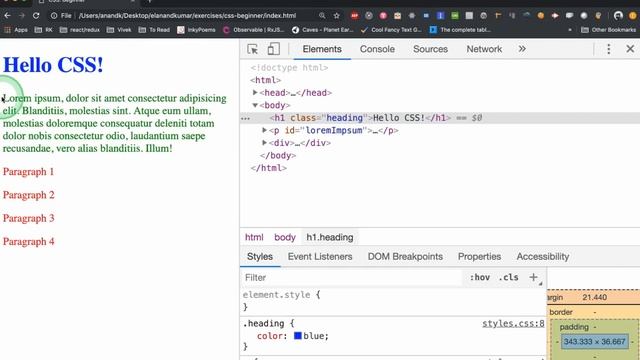Open the Properties sub-tab
Viewport: 640px width, 360px height.
[479, 256]
